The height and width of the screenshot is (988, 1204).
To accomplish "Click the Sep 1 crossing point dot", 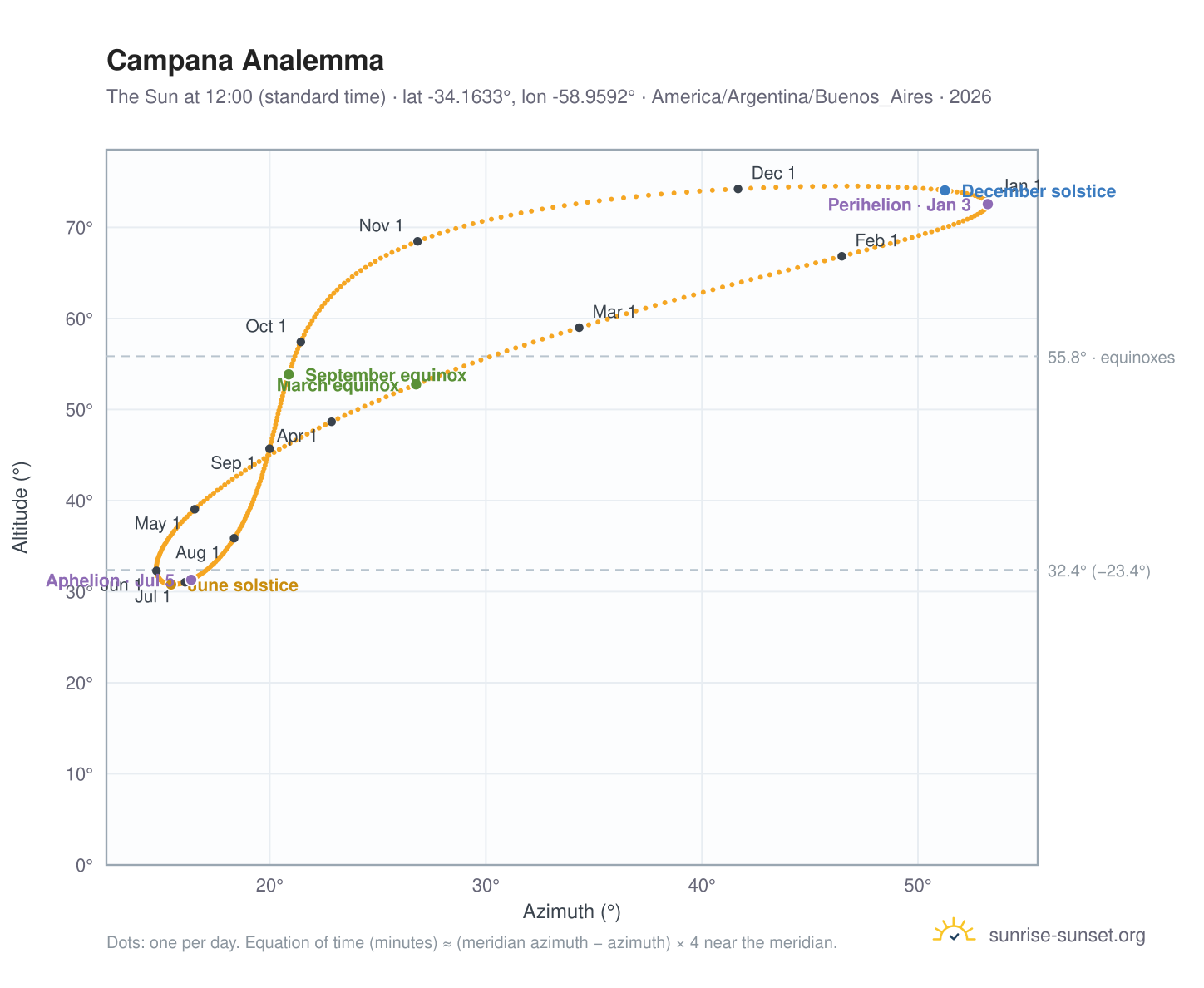I will [x=269, y=449].
